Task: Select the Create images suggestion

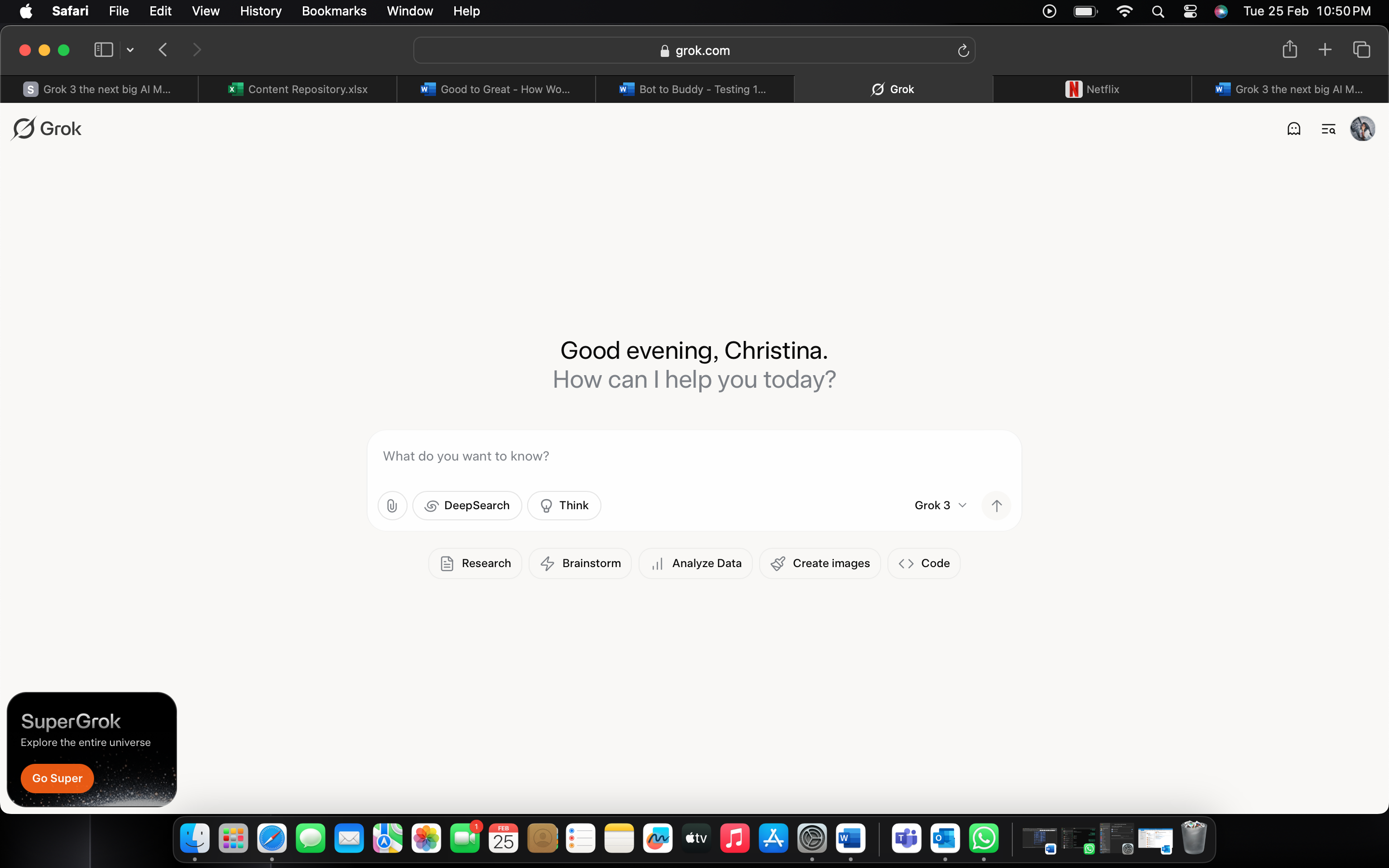Action: click(x=819, y=563)
